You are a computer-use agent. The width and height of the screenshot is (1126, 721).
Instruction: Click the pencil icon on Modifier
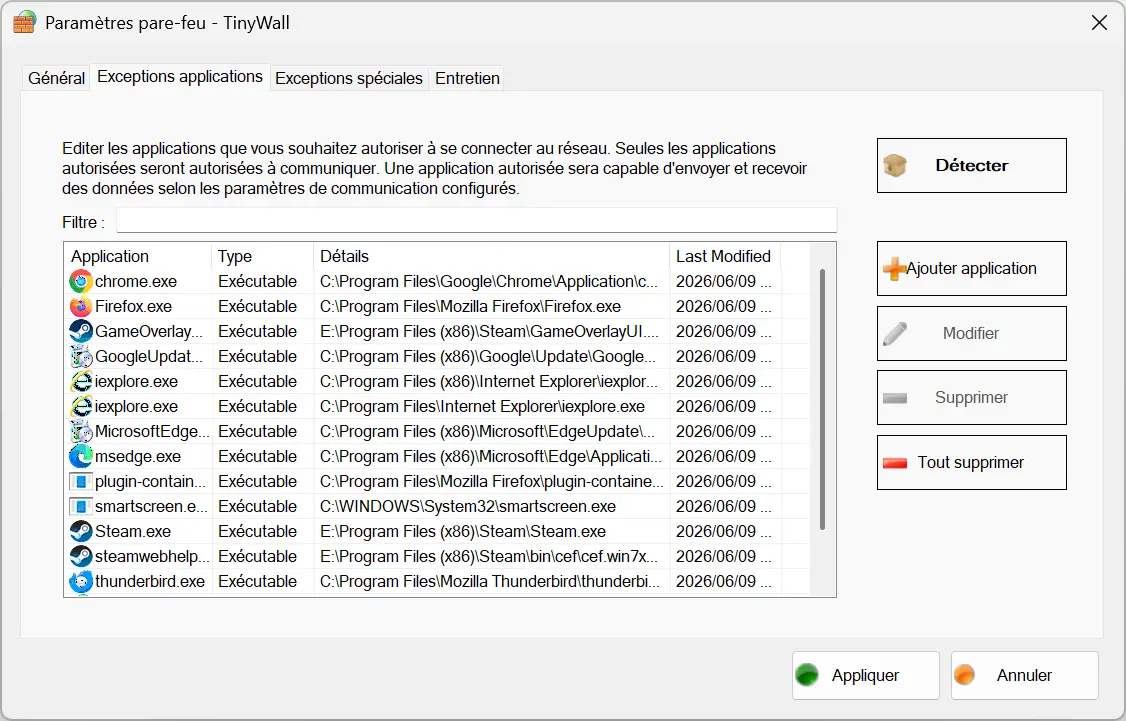click(895, 333)
